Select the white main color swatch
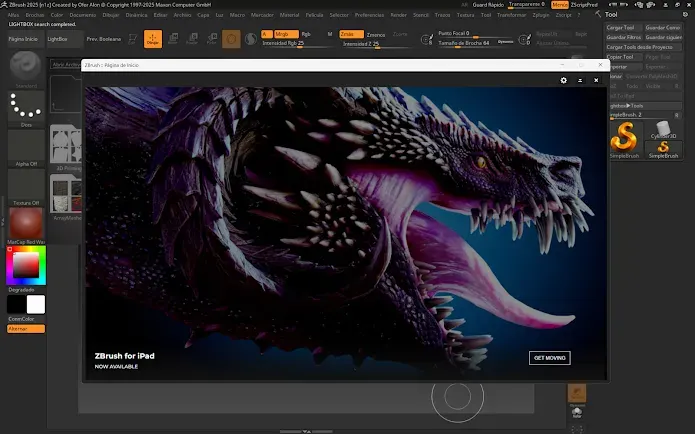 [36, 305]
